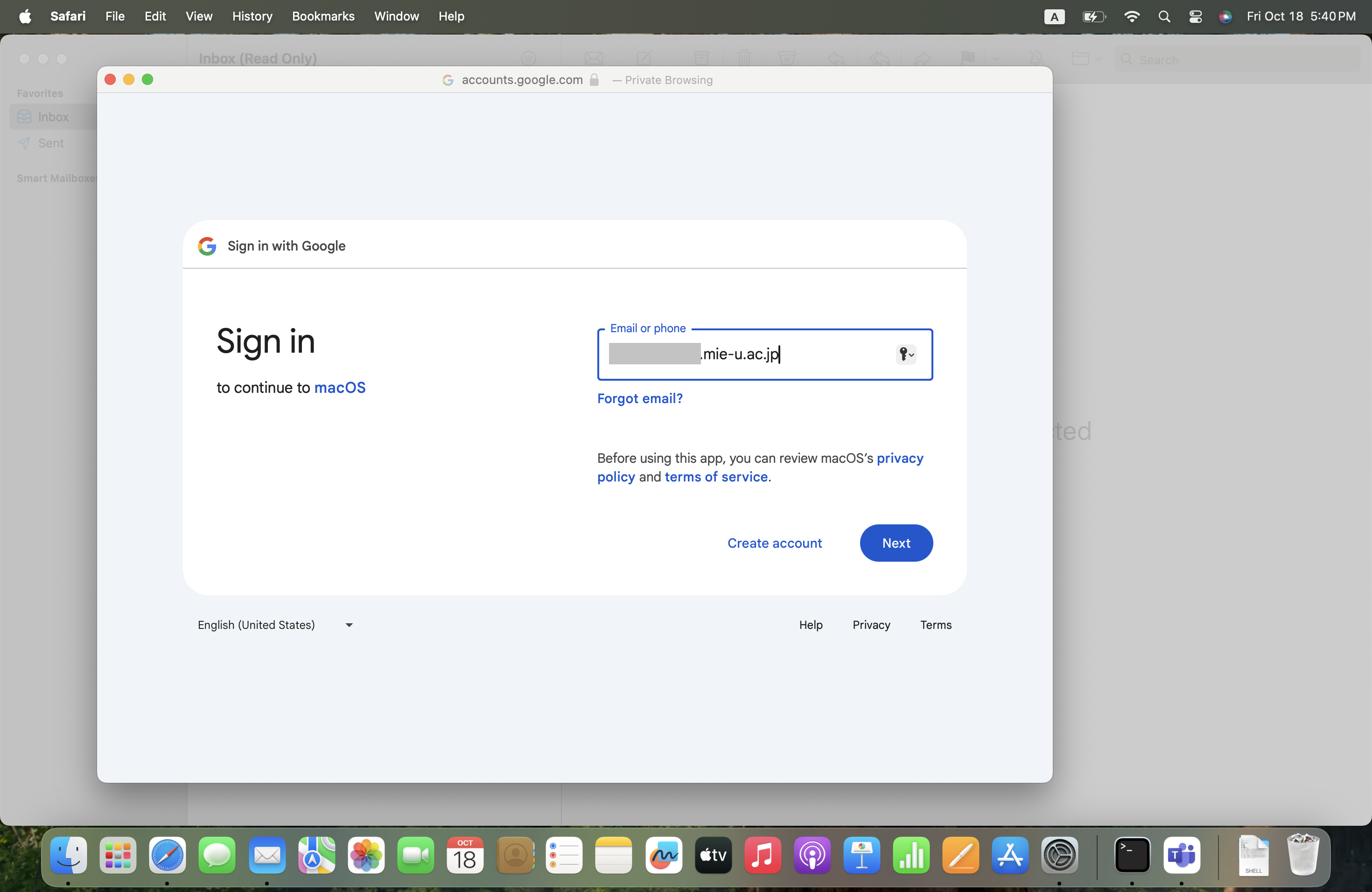The image size is (1372, 892).
Task: Open the English (United States) language dropdown
Action: (275, 625)
